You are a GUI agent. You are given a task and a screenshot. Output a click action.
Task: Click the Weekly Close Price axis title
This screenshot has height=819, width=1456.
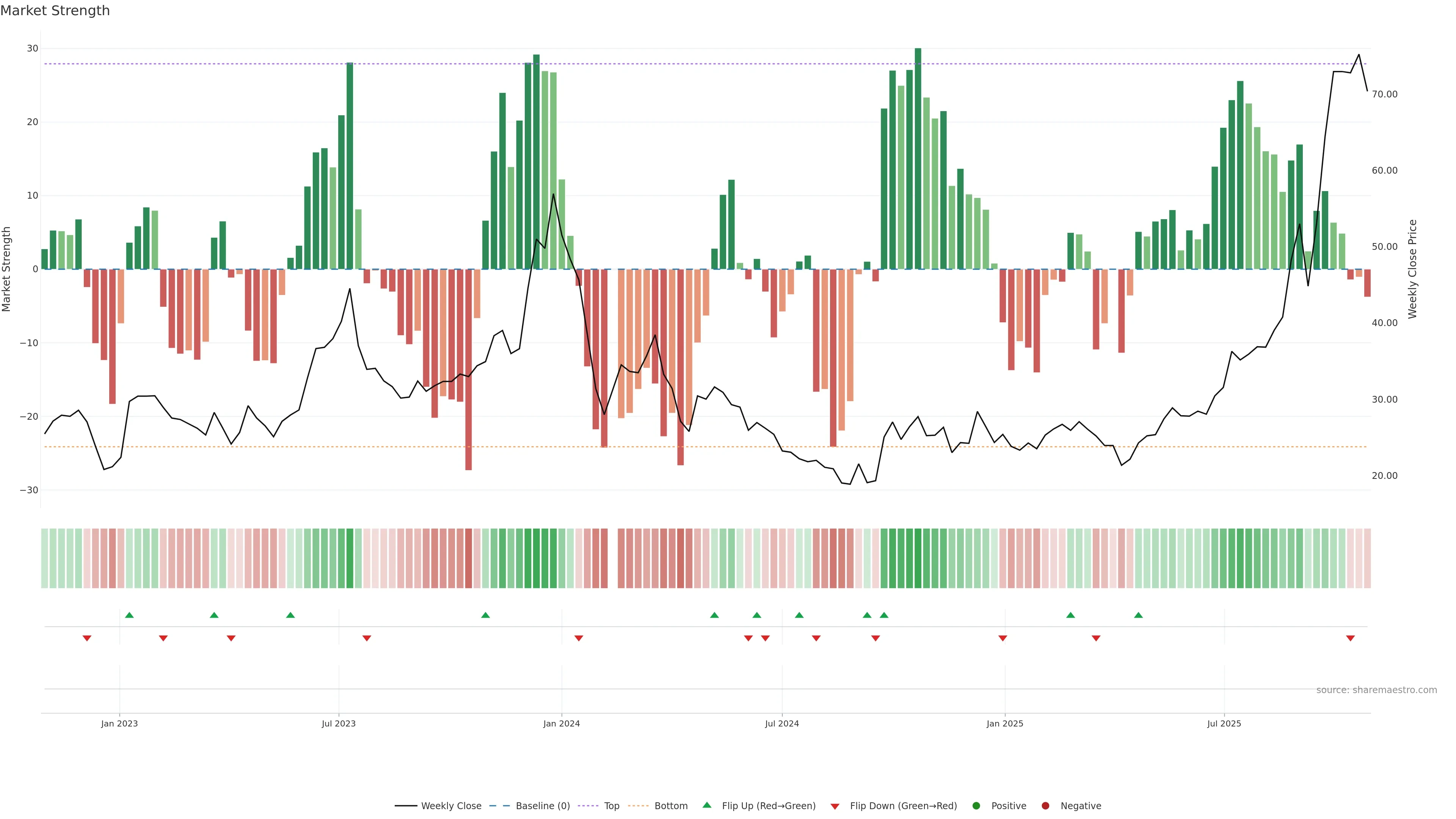tap(1412, 269)
